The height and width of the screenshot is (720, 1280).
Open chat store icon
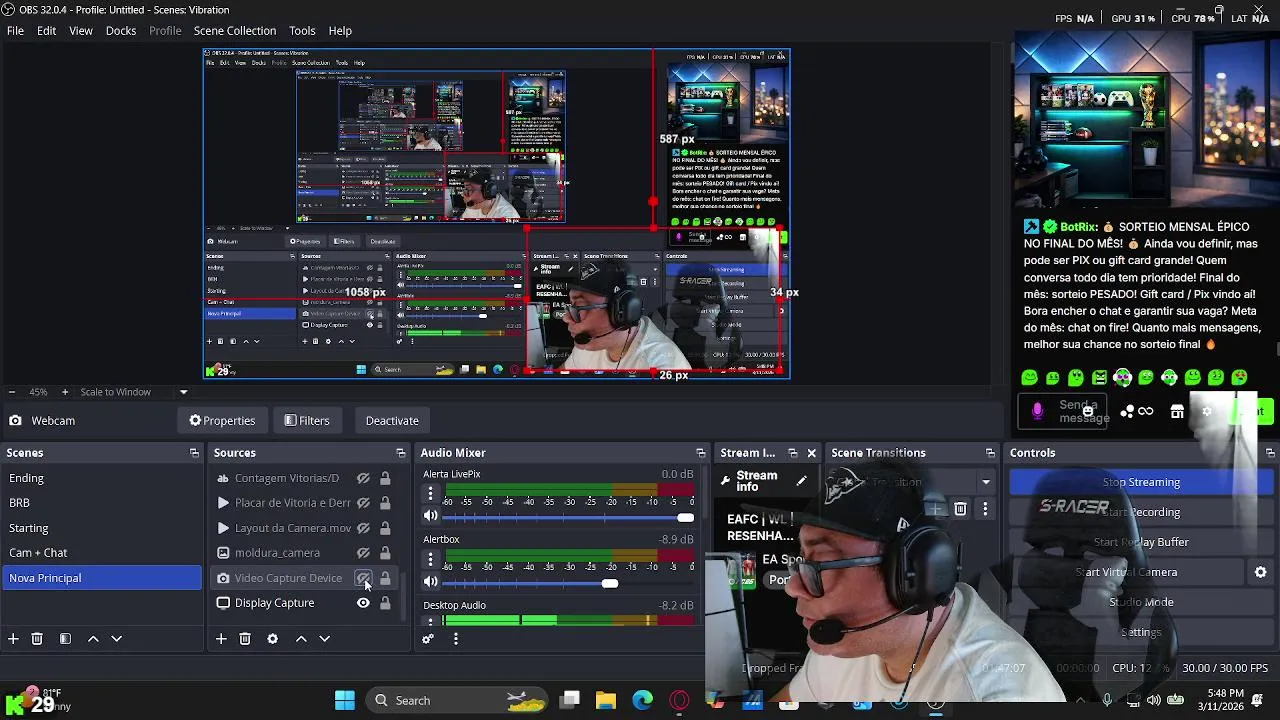pos(1177,411)
